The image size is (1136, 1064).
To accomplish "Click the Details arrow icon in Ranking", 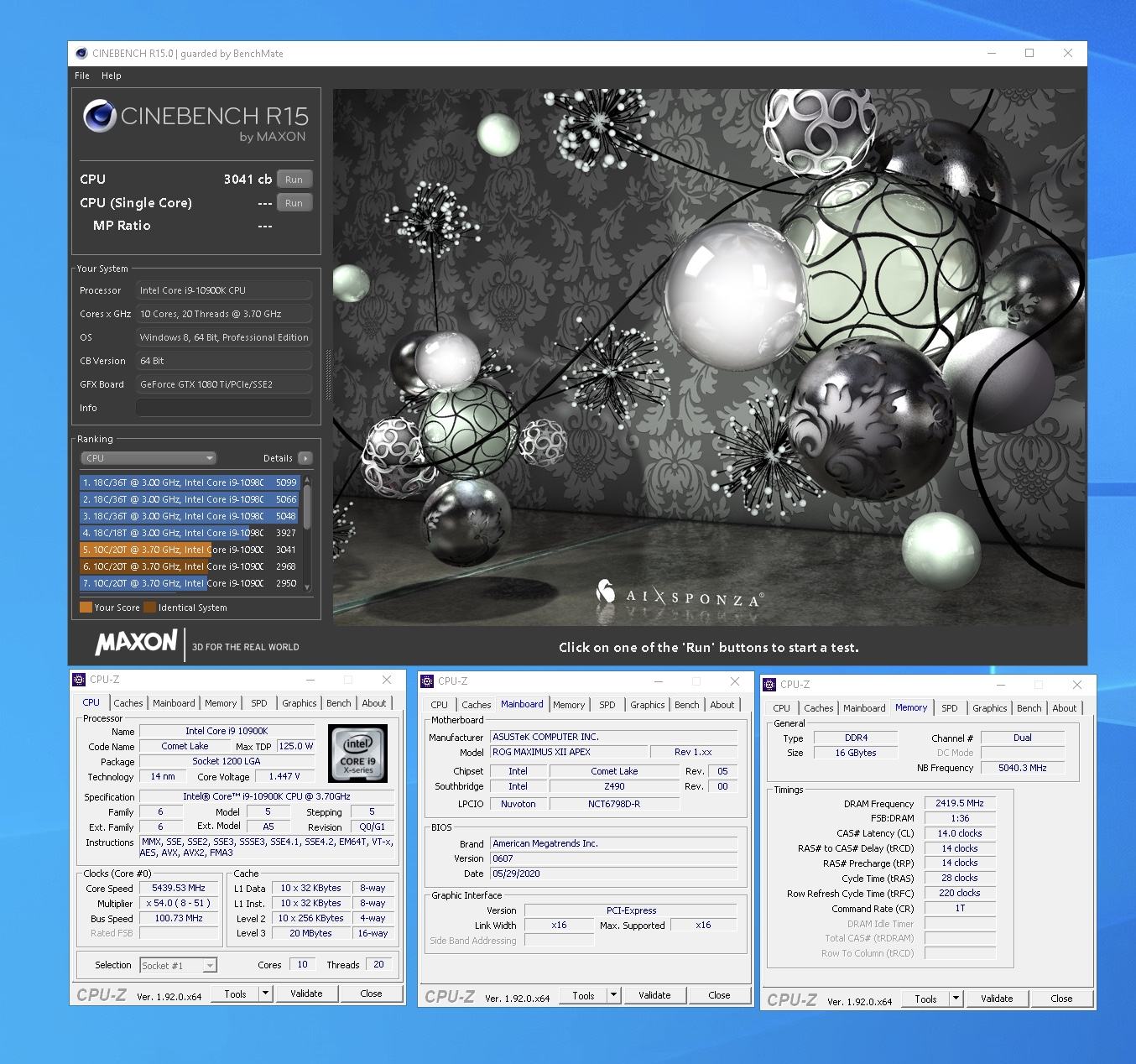I will tap(305, 458).
